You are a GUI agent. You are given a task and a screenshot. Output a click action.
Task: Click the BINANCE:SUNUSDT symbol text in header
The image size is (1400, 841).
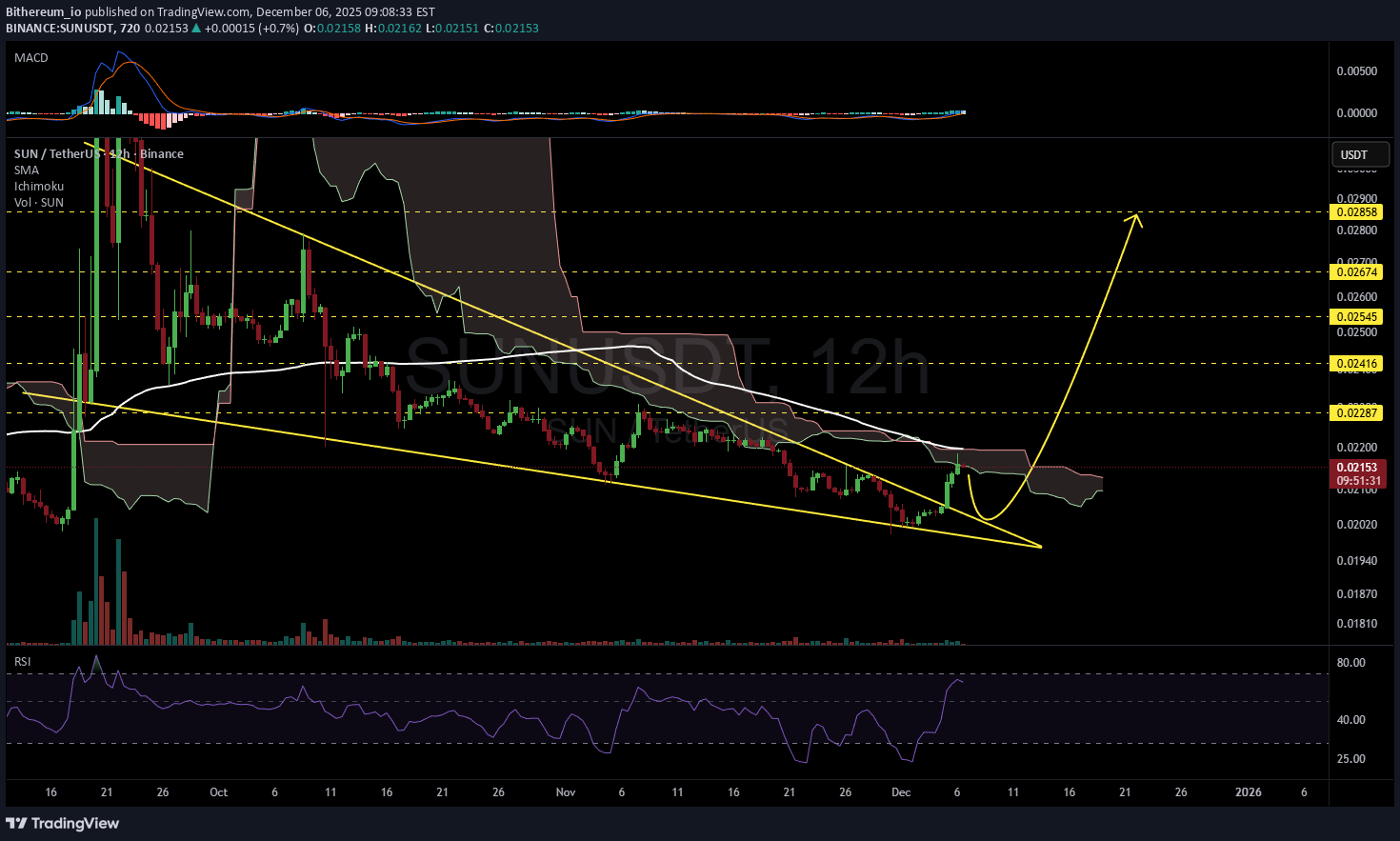(59, 29)
